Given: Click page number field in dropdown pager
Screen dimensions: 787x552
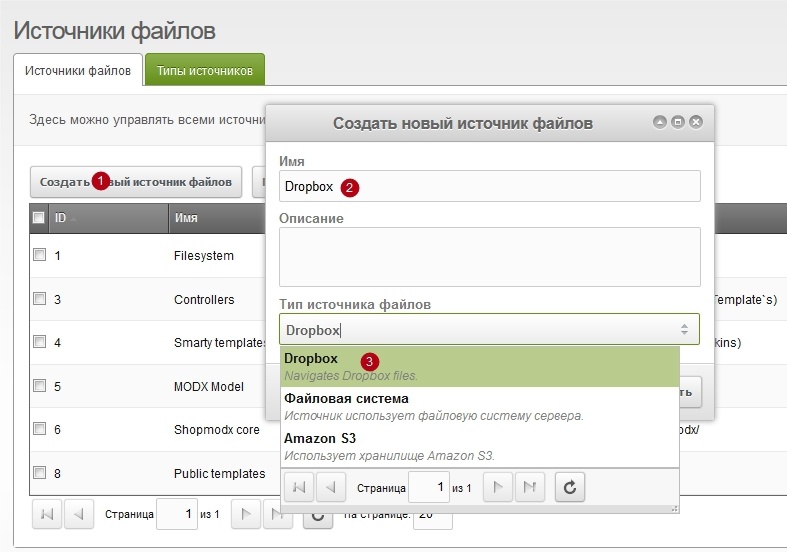Looking at the screenshot, I should click(429, 487).
